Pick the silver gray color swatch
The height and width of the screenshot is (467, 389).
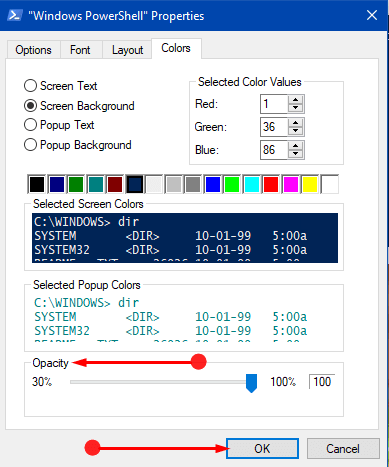coord(173,184)
